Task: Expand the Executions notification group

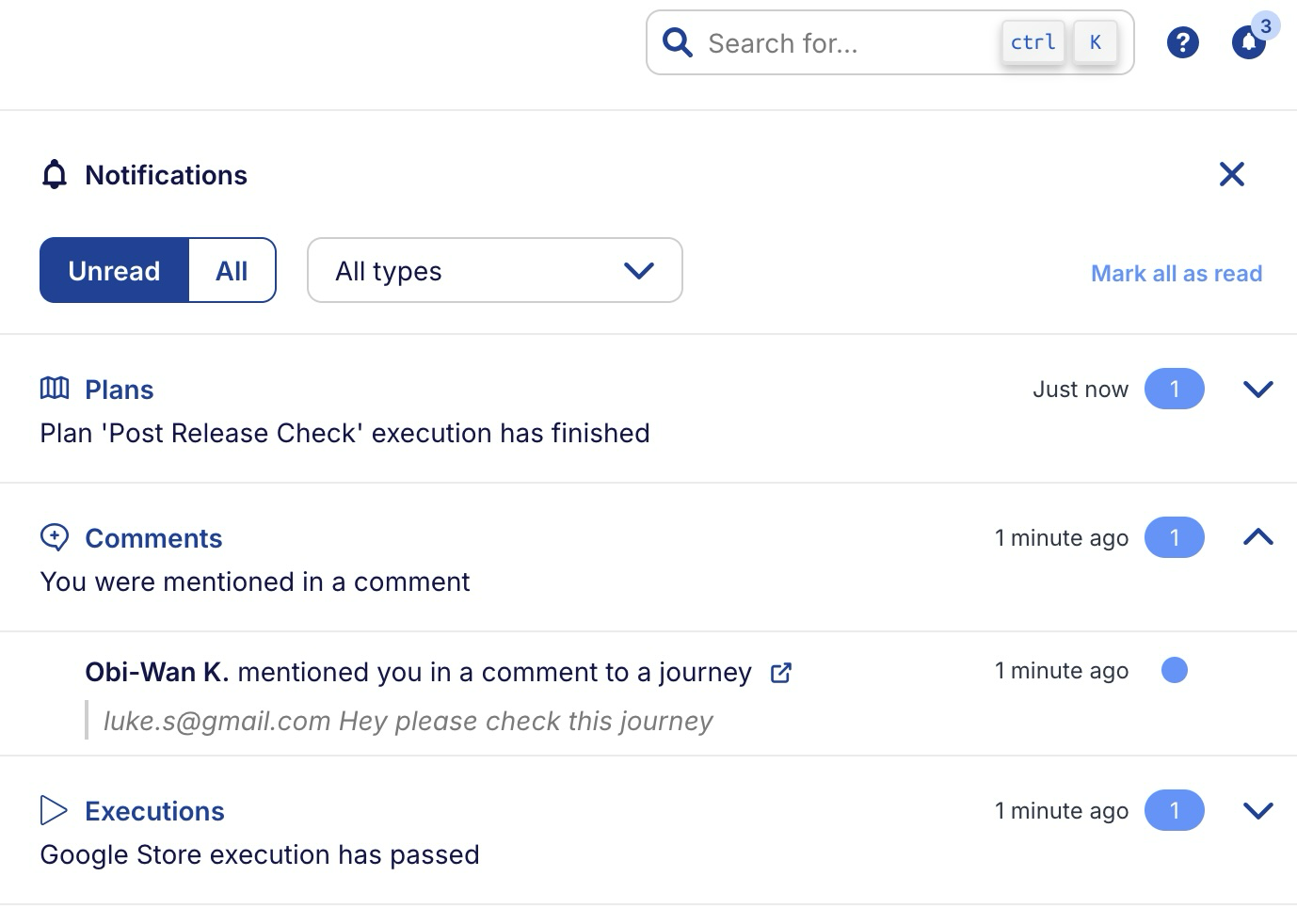Action: click(1258, 810)
